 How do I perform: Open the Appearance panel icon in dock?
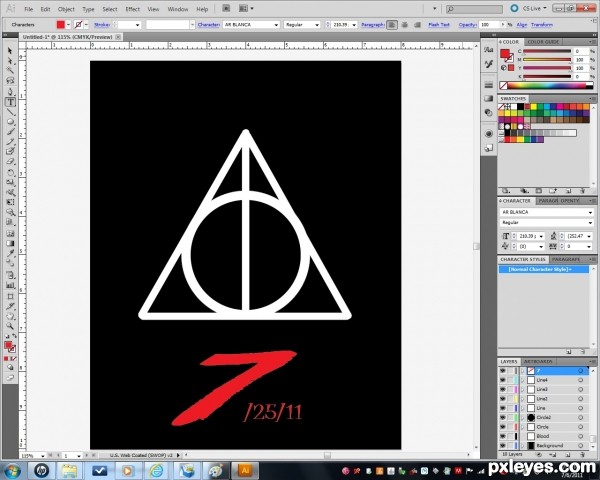[489, 134]
